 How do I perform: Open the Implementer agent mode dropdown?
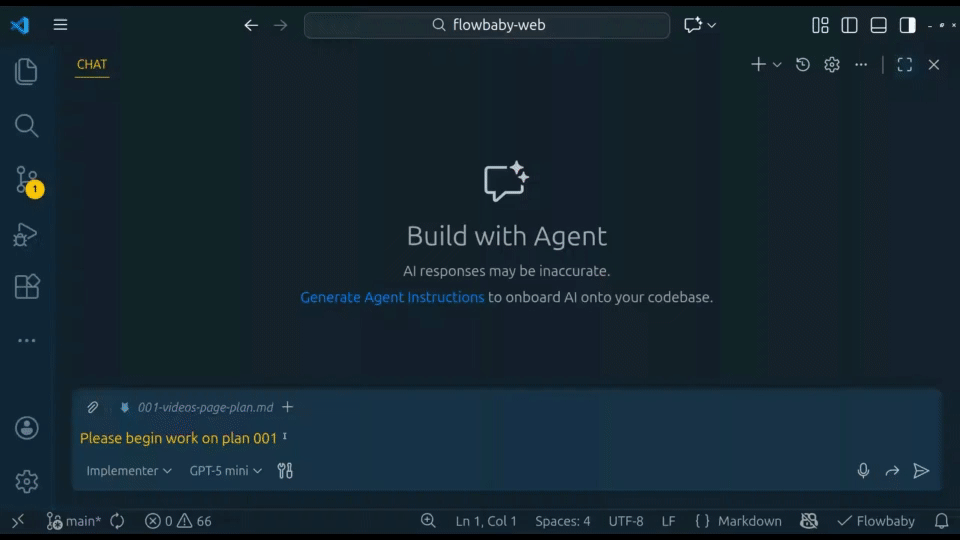129,471
